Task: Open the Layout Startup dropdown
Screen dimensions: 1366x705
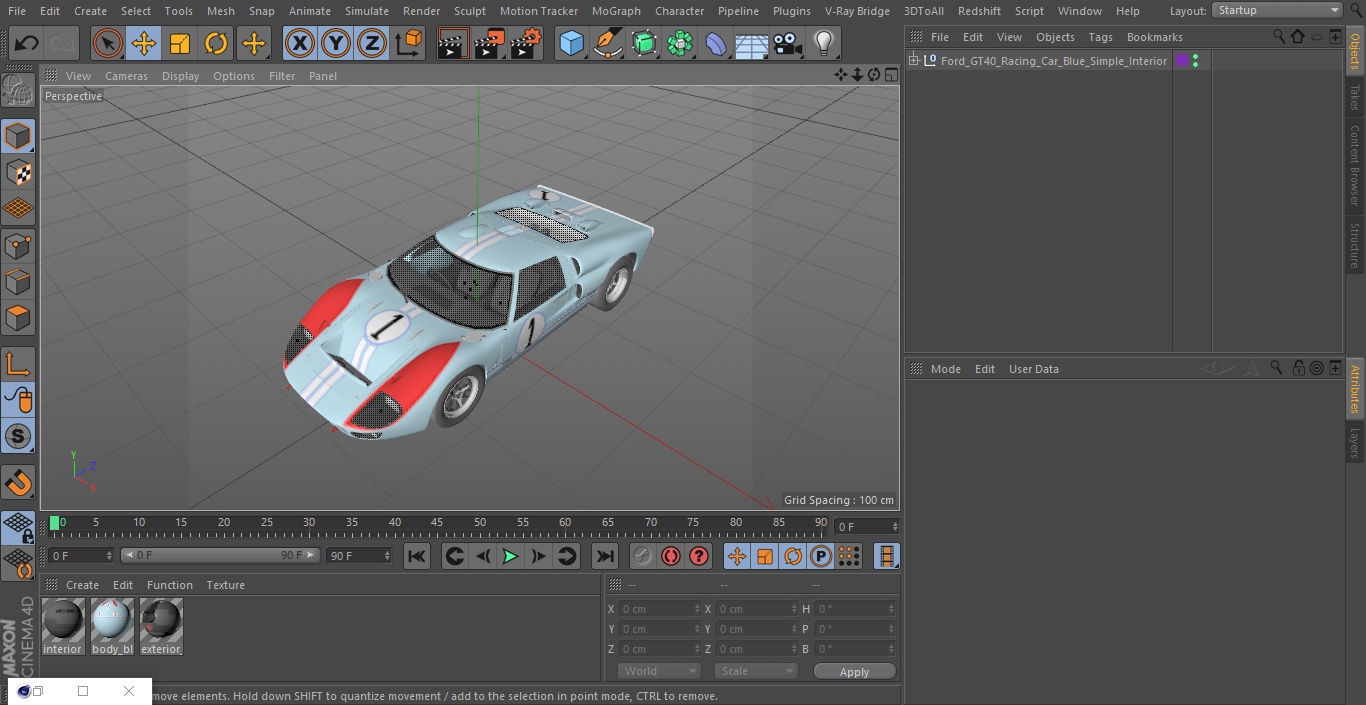Action: (1277, 10)
